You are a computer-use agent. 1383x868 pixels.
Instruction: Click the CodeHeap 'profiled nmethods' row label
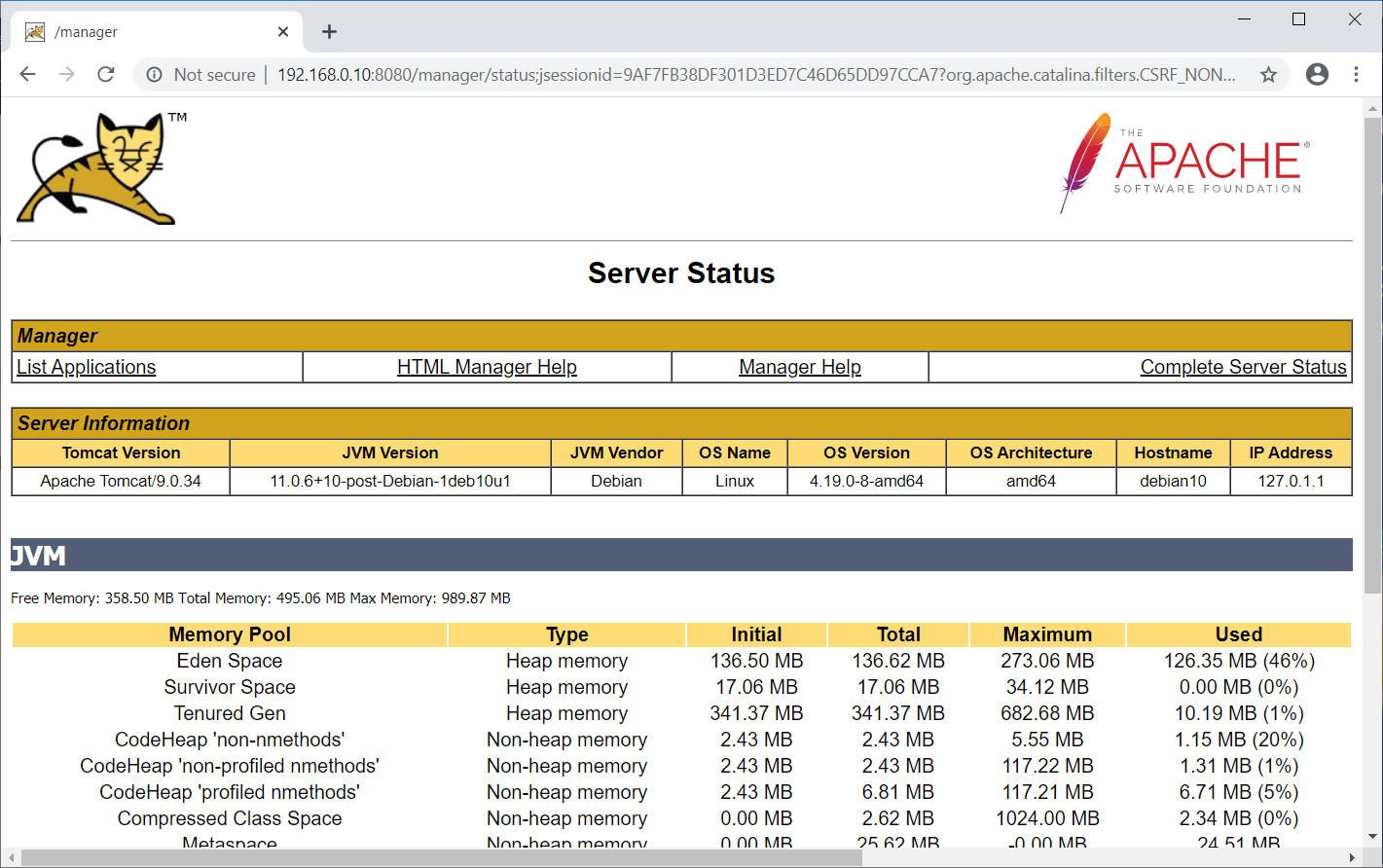[230, 792]
